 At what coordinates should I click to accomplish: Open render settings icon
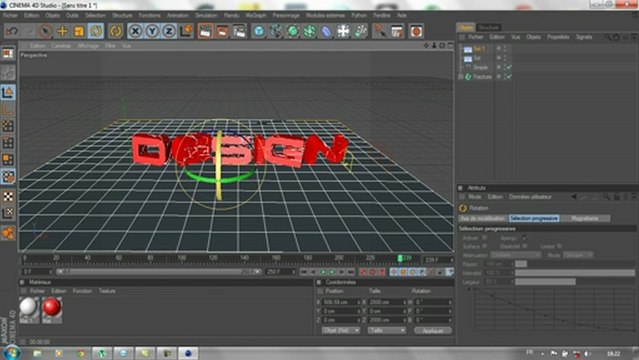(x=240, y=31)
